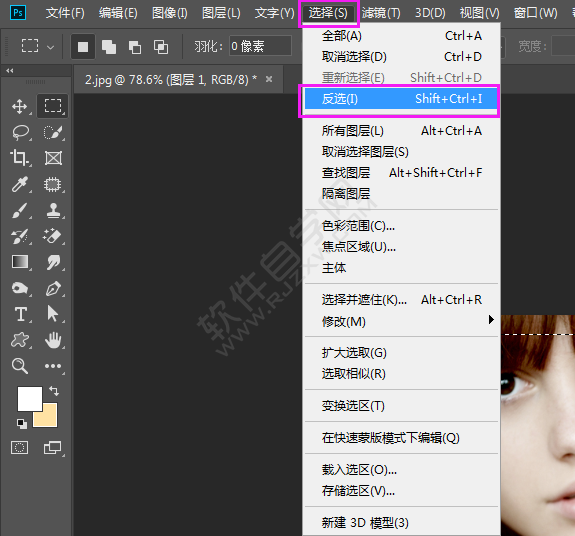This screenshot has width=575, height=536.
Task: Open the 图层(L) menu
Action: click(x=221, y=13)
